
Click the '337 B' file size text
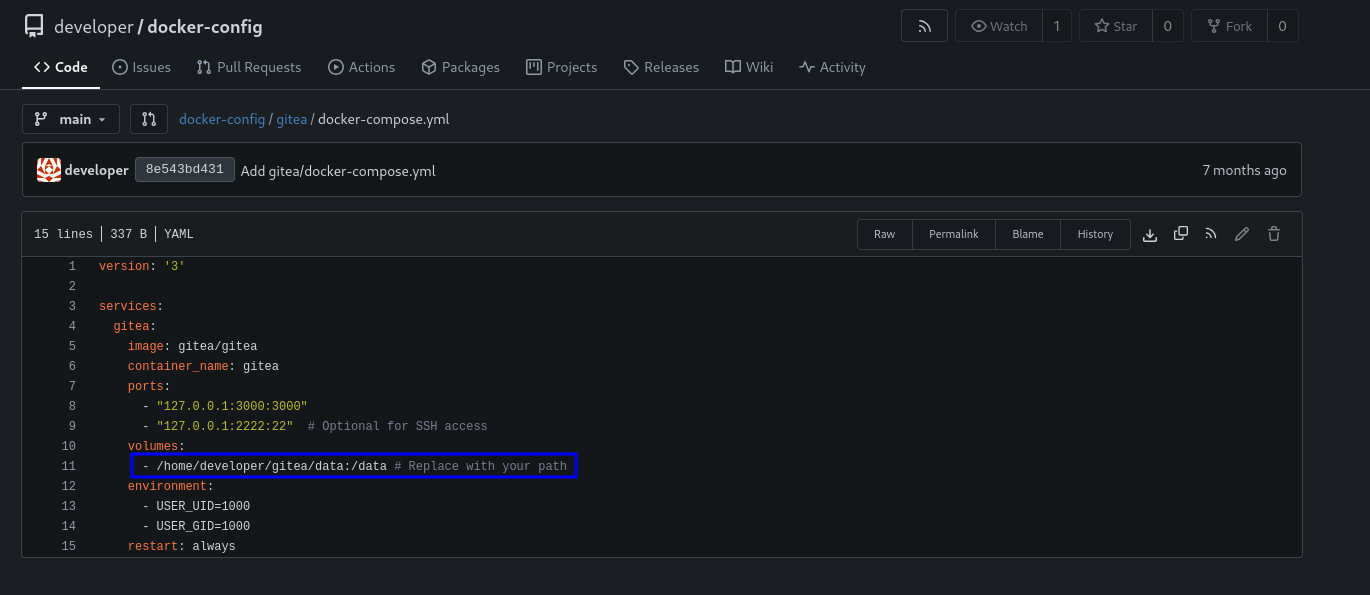pyautogui.click(x=128, y=234)
